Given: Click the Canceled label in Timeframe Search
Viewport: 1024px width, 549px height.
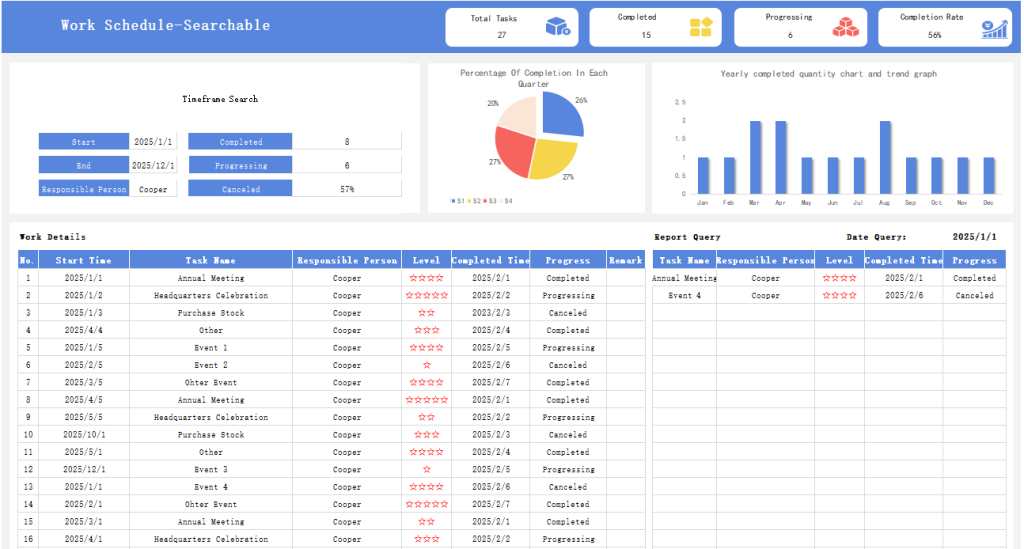Looking at the screenshot, I should click(x=240, y=189).
